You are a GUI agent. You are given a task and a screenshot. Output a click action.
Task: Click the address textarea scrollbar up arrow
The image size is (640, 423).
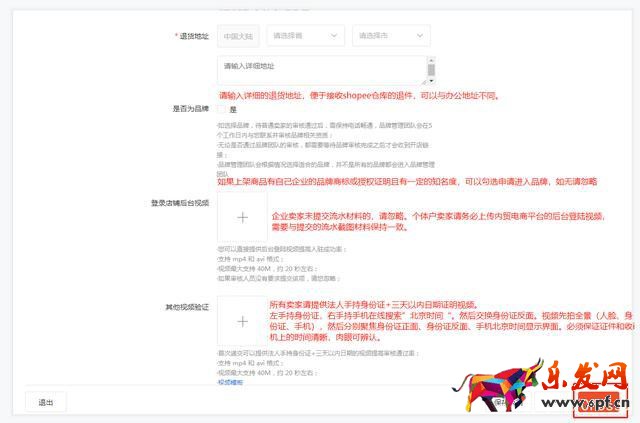[430, 62]
